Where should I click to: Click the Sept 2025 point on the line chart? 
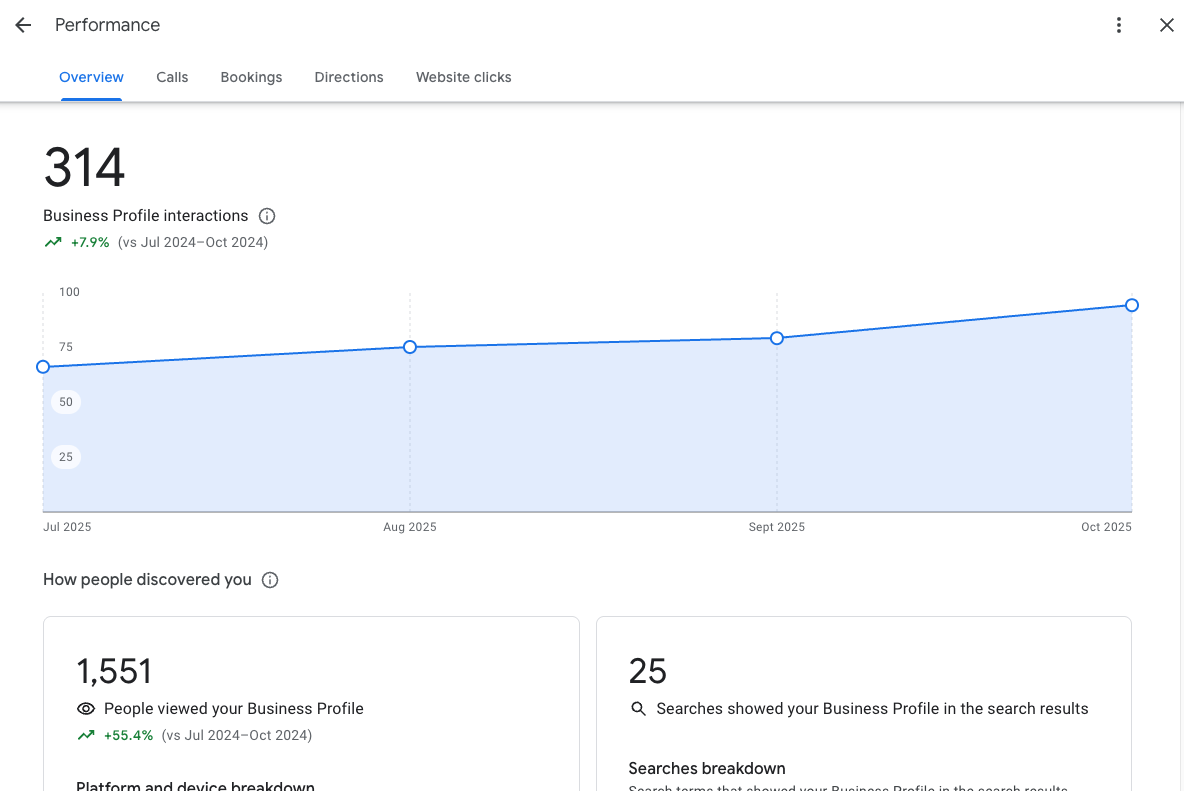[x=776, y=339]
